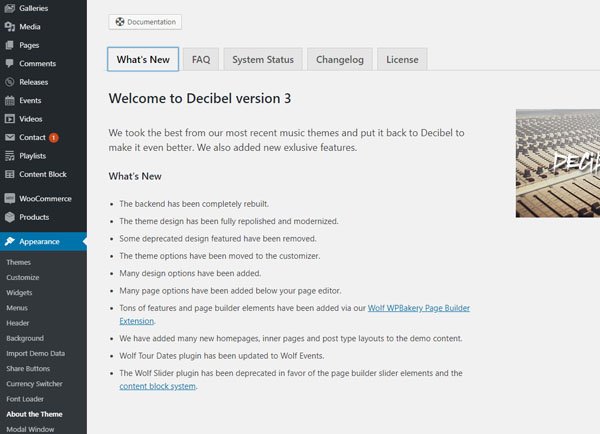600x434 pixels.
Task: Open Comments via speech bubble icon
Action: click(10, 63)
